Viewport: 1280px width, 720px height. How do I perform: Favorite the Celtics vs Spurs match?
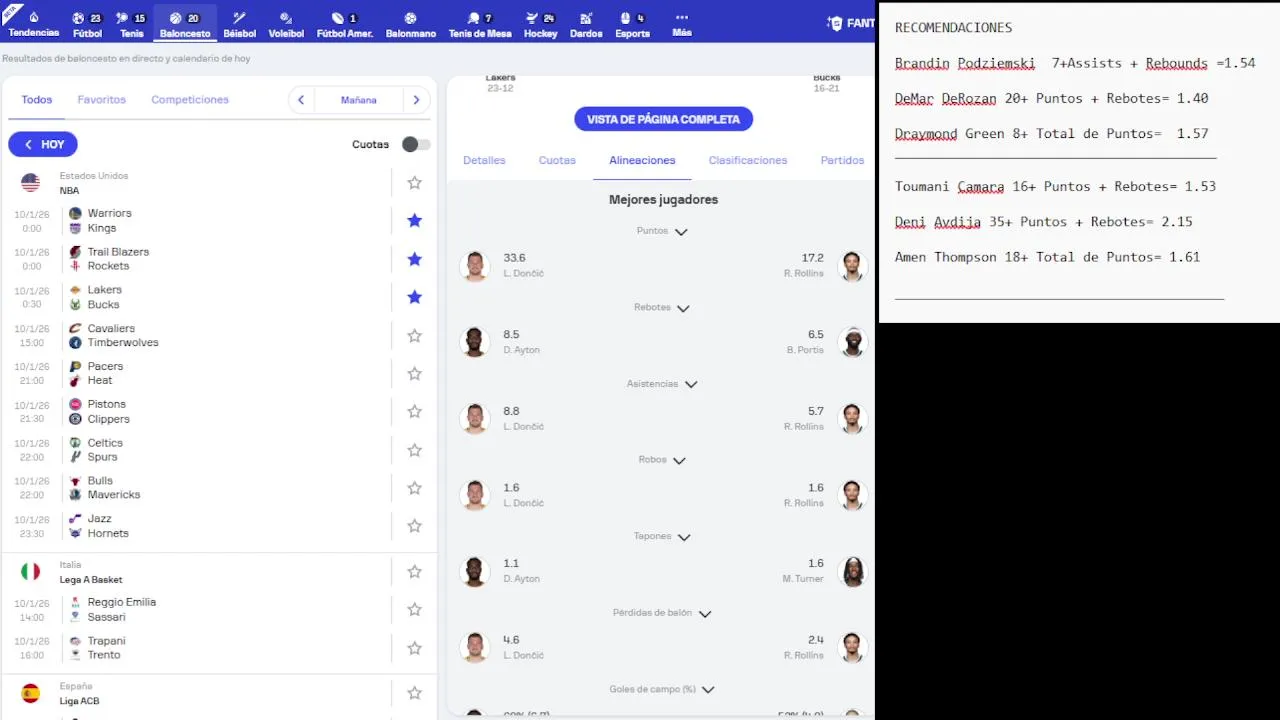point(414,450)
